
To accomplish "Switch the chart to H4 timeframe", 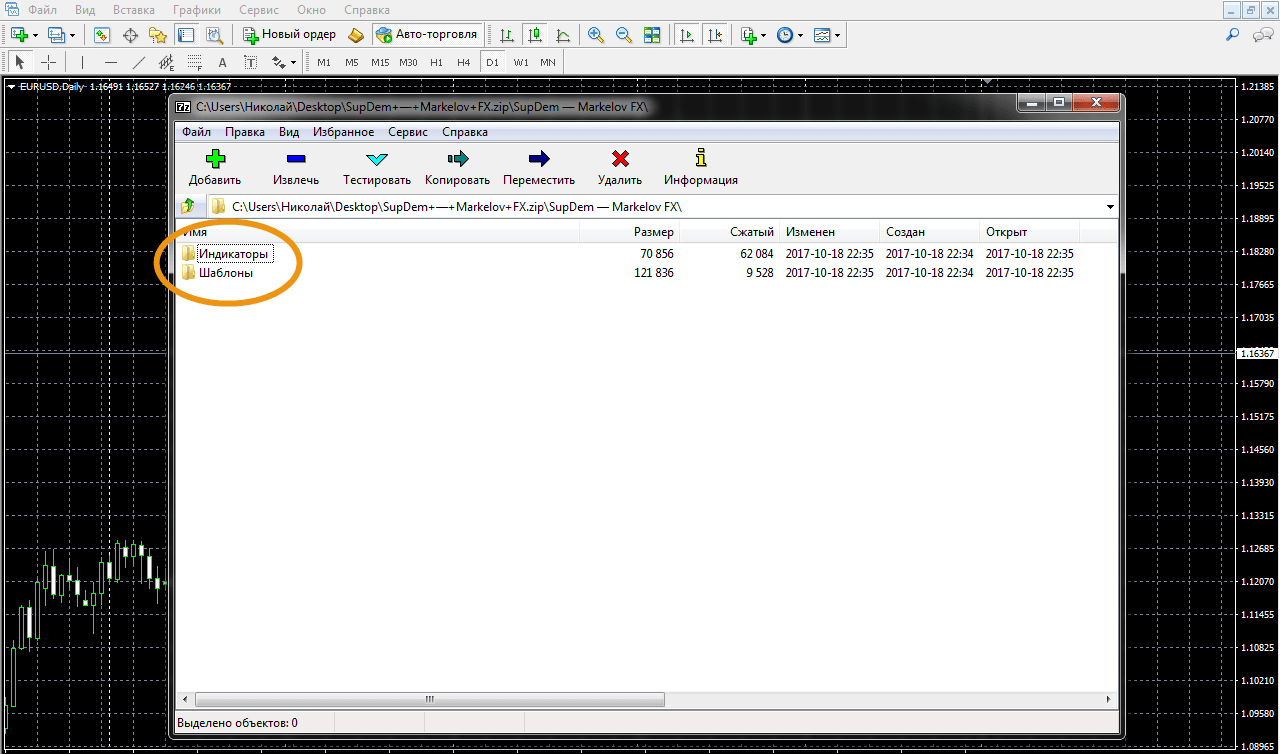I will click(463, 62).
